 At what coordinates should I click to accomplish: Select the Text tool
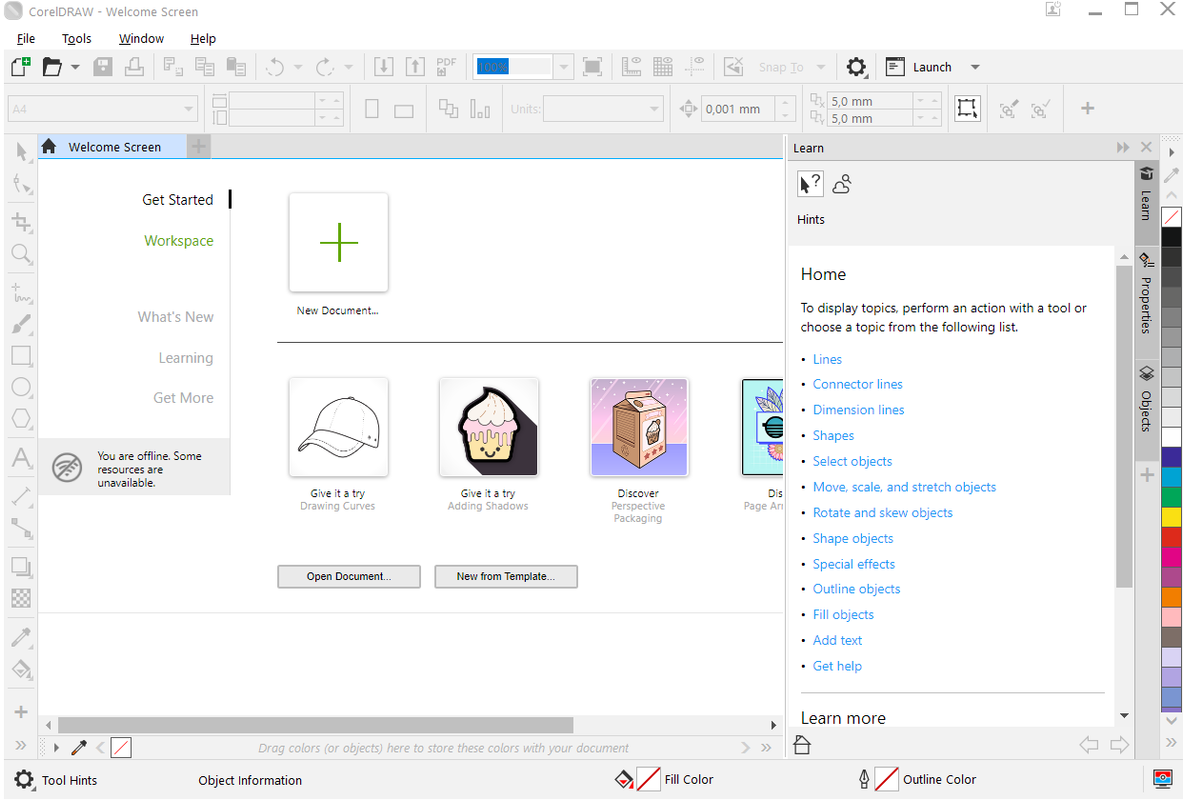(21, 458)
